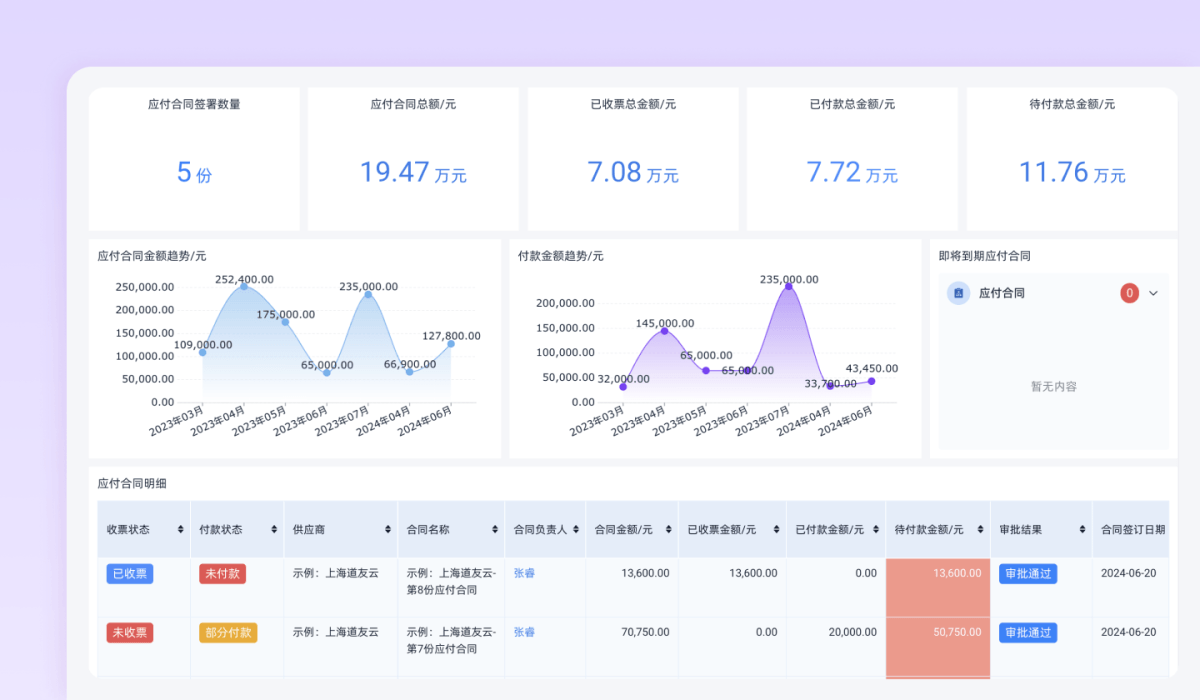This screenshot has width=1200, height=700.
Task: Sort the table by 收票状态 column arrows
Action: tap(181, 529)
